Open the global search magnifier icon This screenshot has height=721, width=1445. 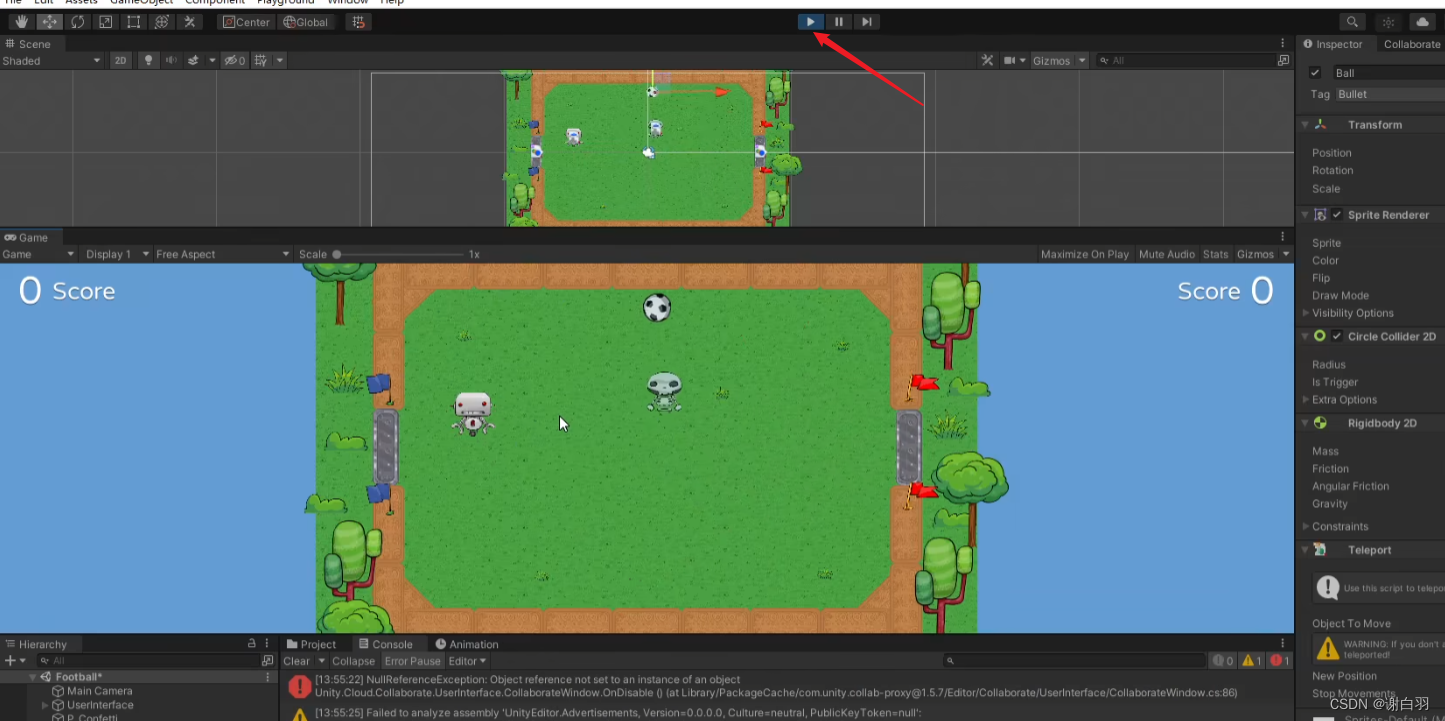click(1353, 22)
